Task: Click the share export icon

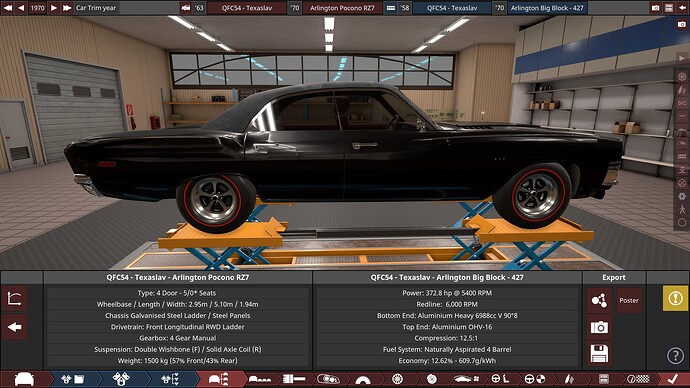Action: [599, 300]
